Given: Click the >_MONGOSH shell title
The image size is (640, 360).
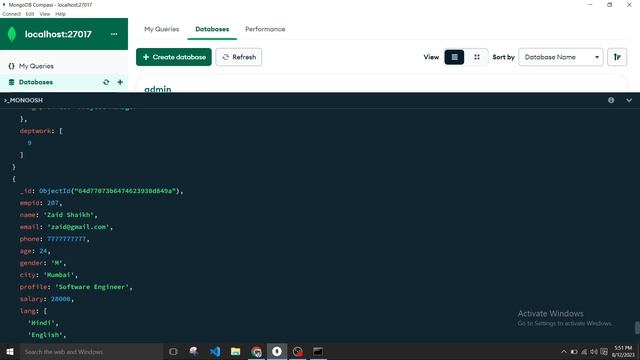Looking at the screenshot, I should (x=23, y=100).
